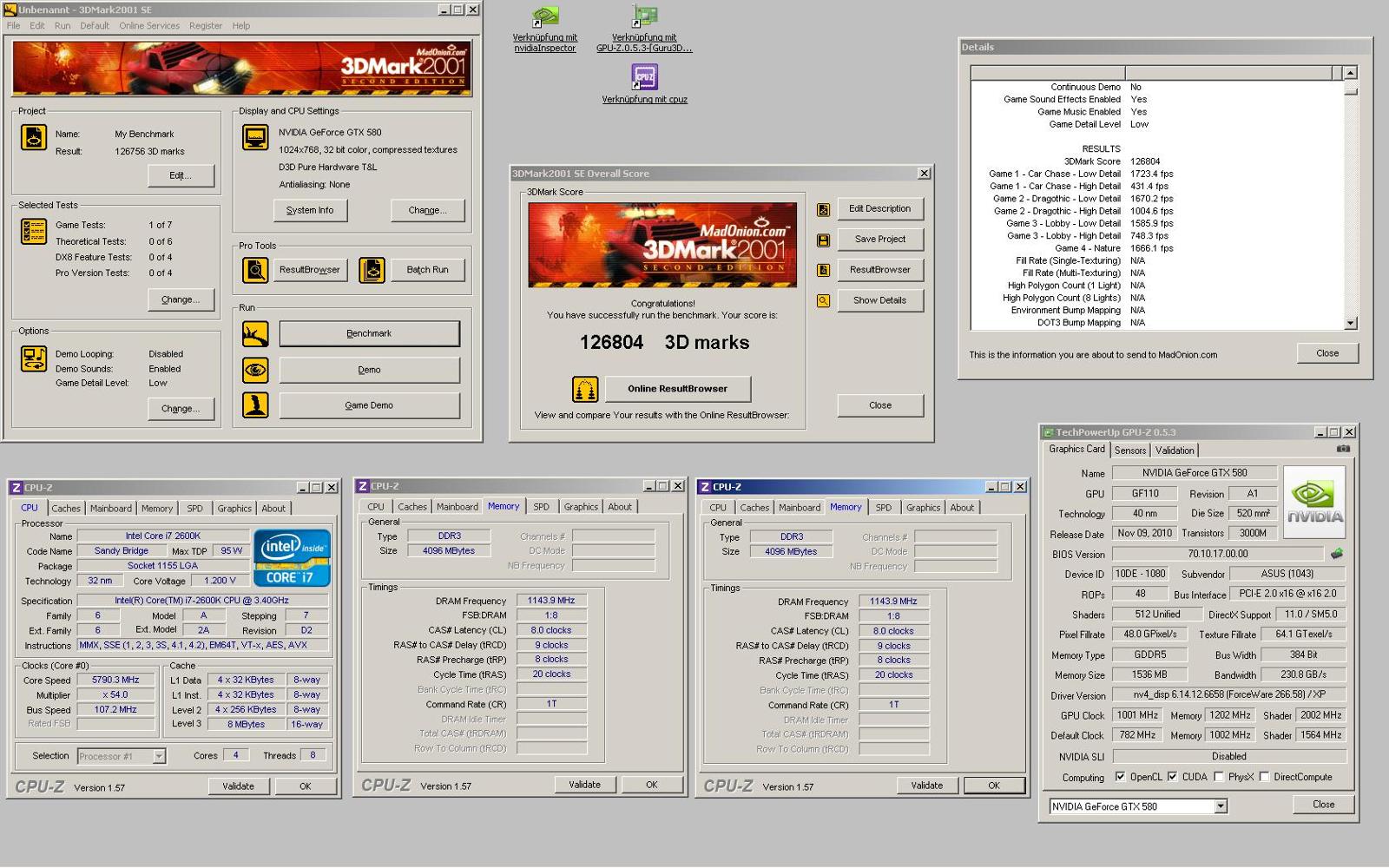Switch to the Validation tab in GPU-Z
The image size is (1389, 868).
point(1175,450)
